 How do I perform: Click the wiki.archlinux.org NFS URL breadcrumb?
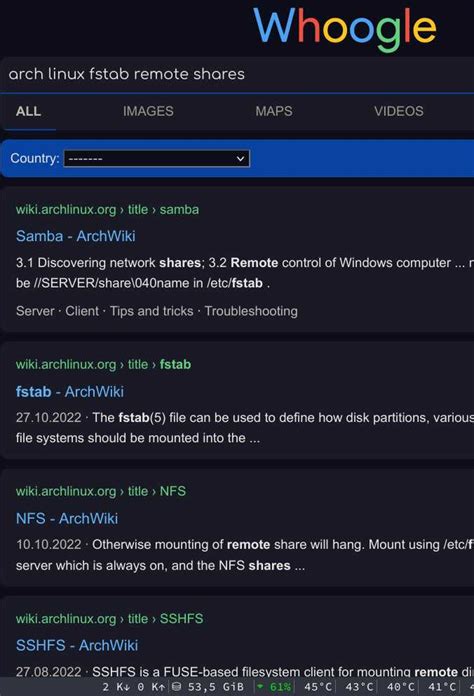click(101, 491)
